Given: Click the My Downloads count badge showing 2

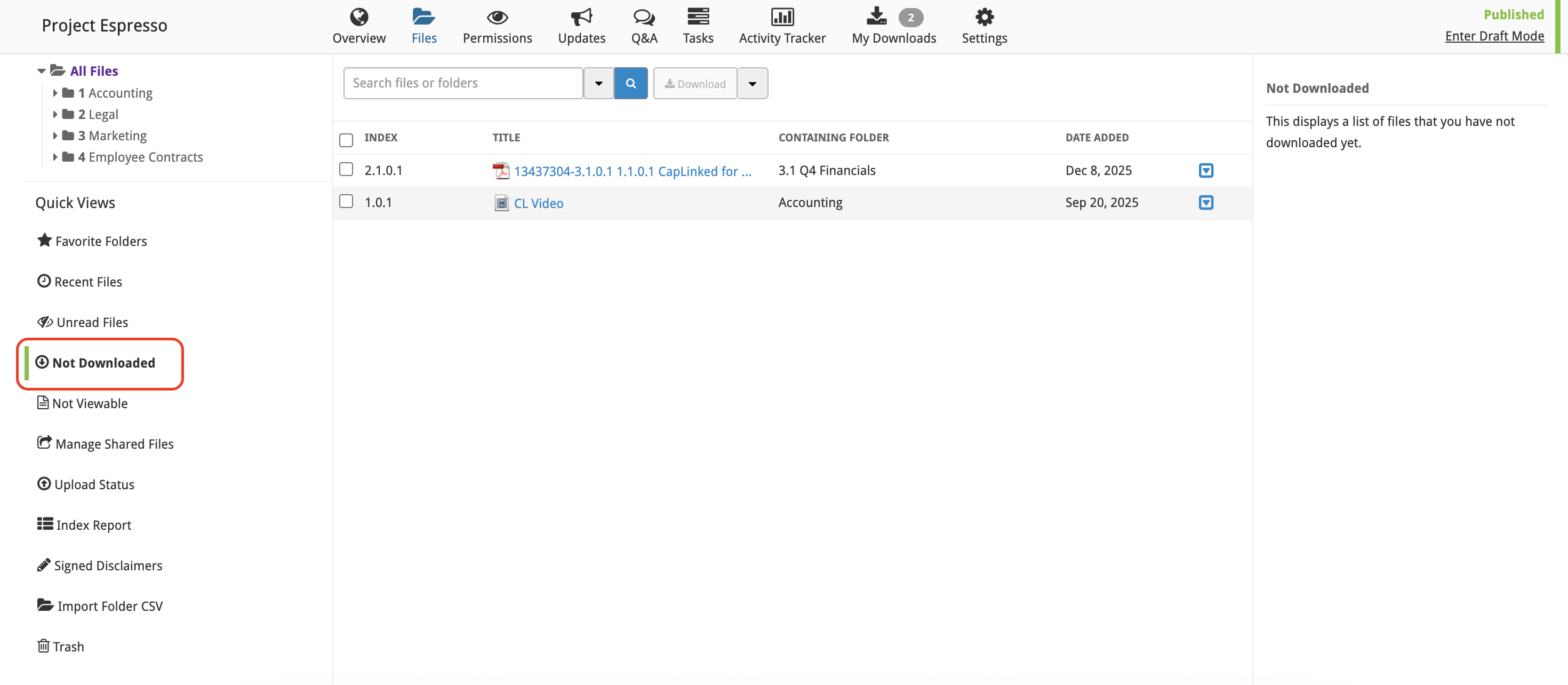Looking at the screenshot, I should [910, 17].
